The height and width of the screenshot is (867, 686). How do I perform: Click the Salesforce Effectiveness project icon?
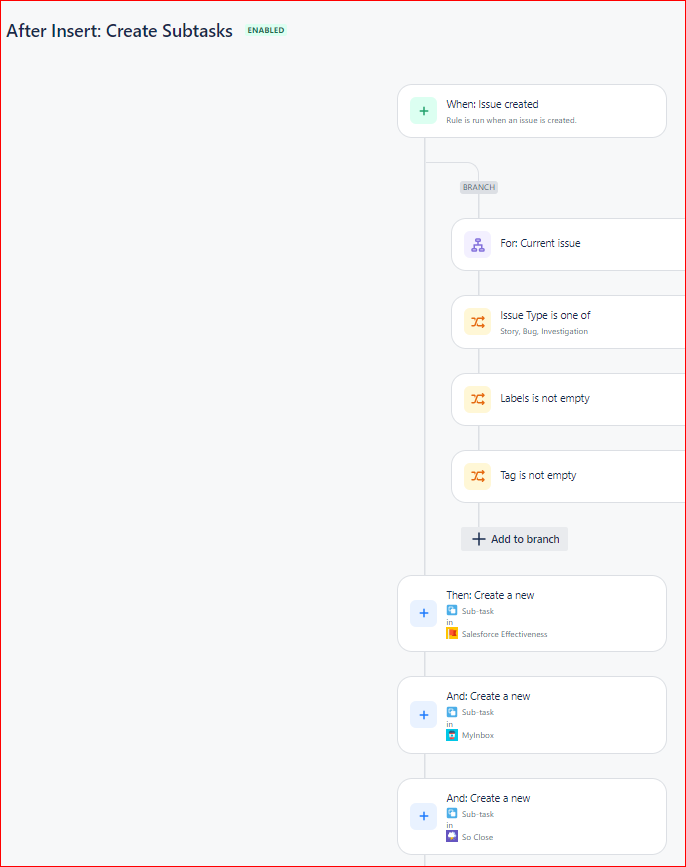(x=452, y=633)
